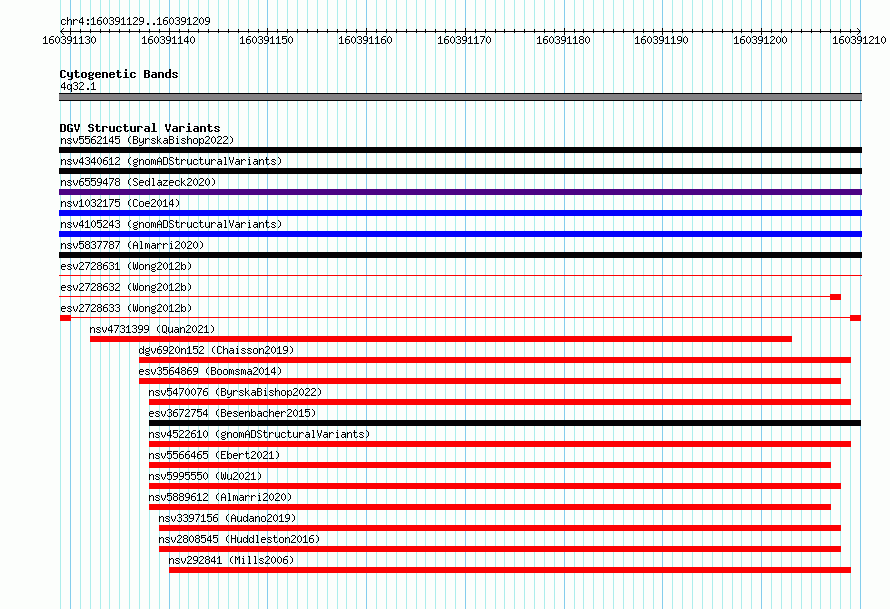The width and height of the screenshot is (890, 609).
Task: Open the nsv6559478 (Sedlazeck2020) variant label
Action: [x=138, y=182]
